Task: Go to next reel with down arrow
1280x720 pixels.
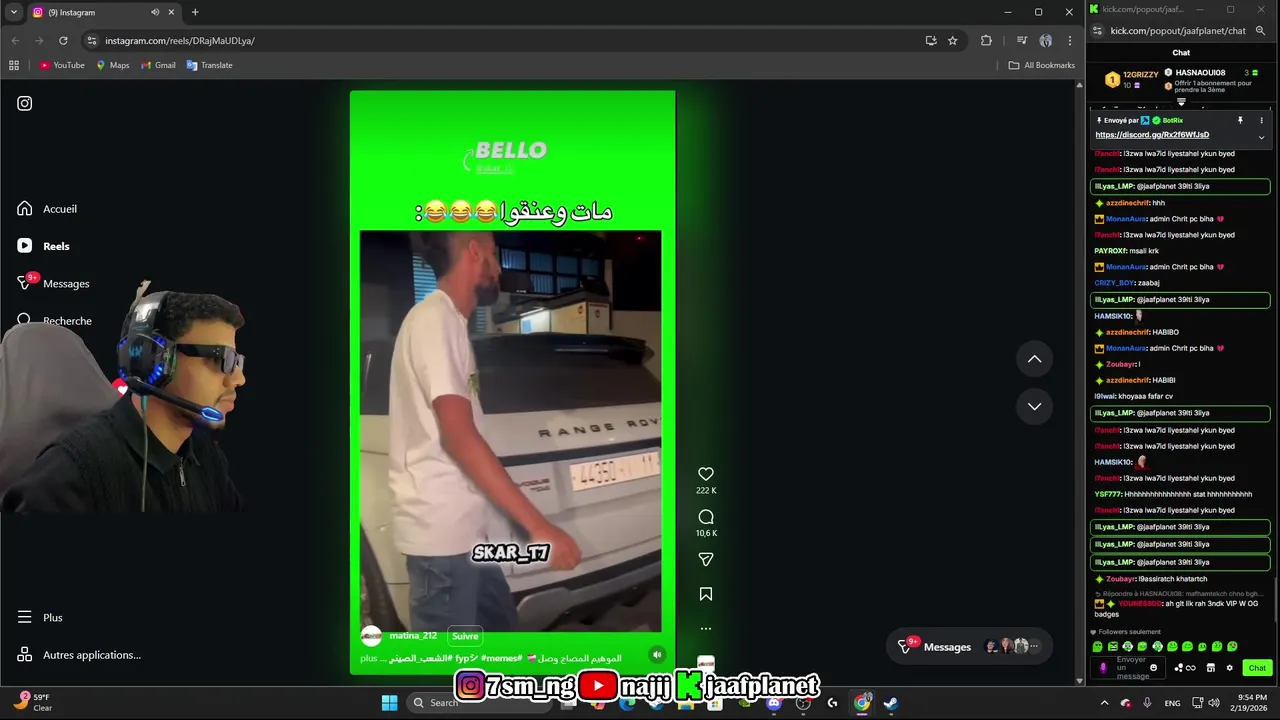Action: [x=1034, y=406]
